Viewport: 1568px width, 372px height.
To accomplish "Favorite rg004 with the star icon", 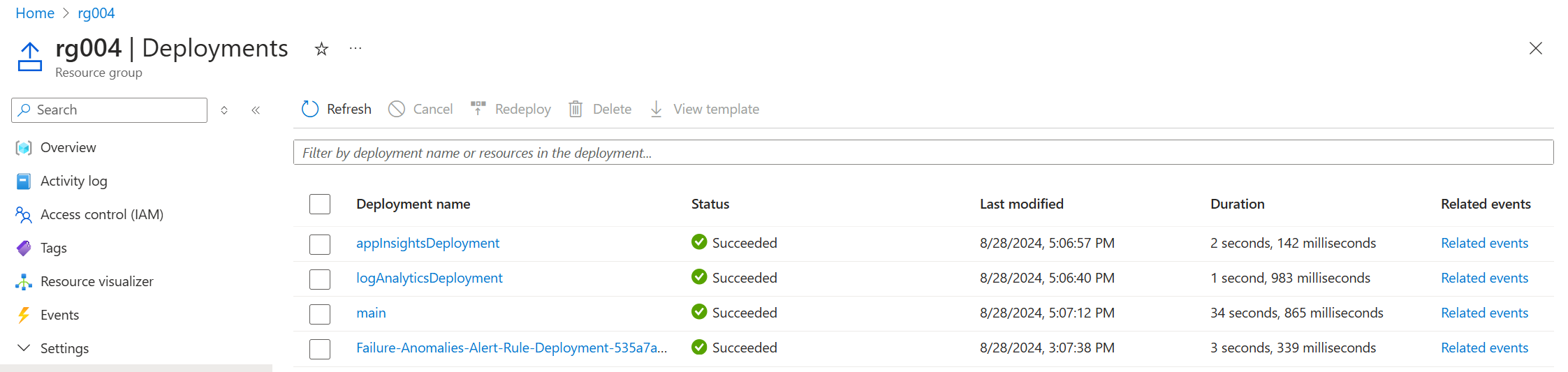I will (x=321, y=49).
